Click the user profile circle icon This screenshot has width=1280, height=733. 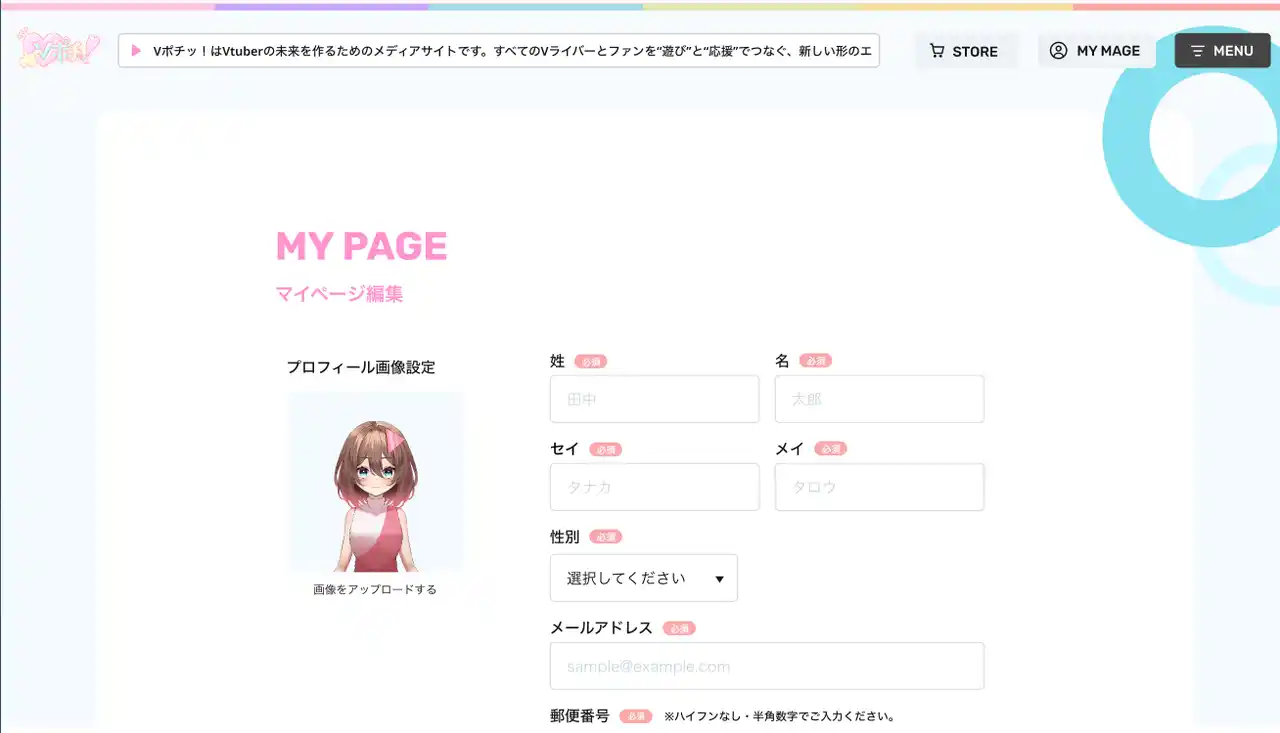(x=1058, y=51)
